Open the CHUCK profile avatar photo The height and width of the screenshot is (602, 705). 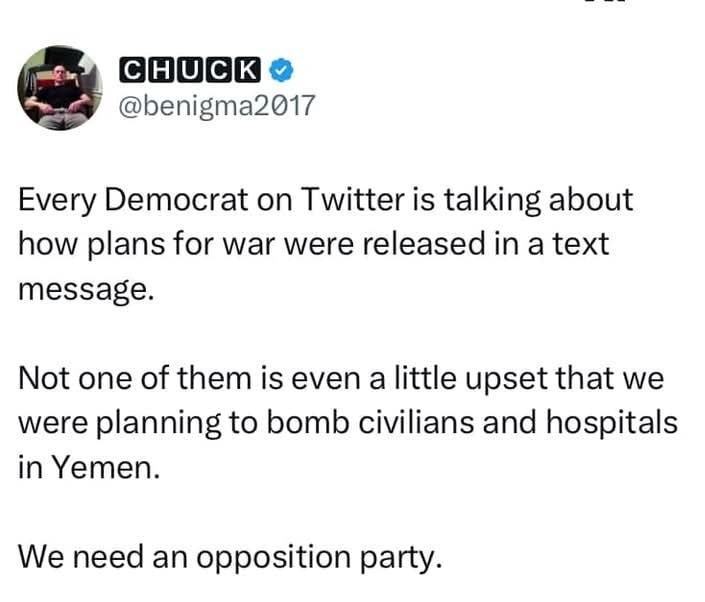[x=62, y=89]
